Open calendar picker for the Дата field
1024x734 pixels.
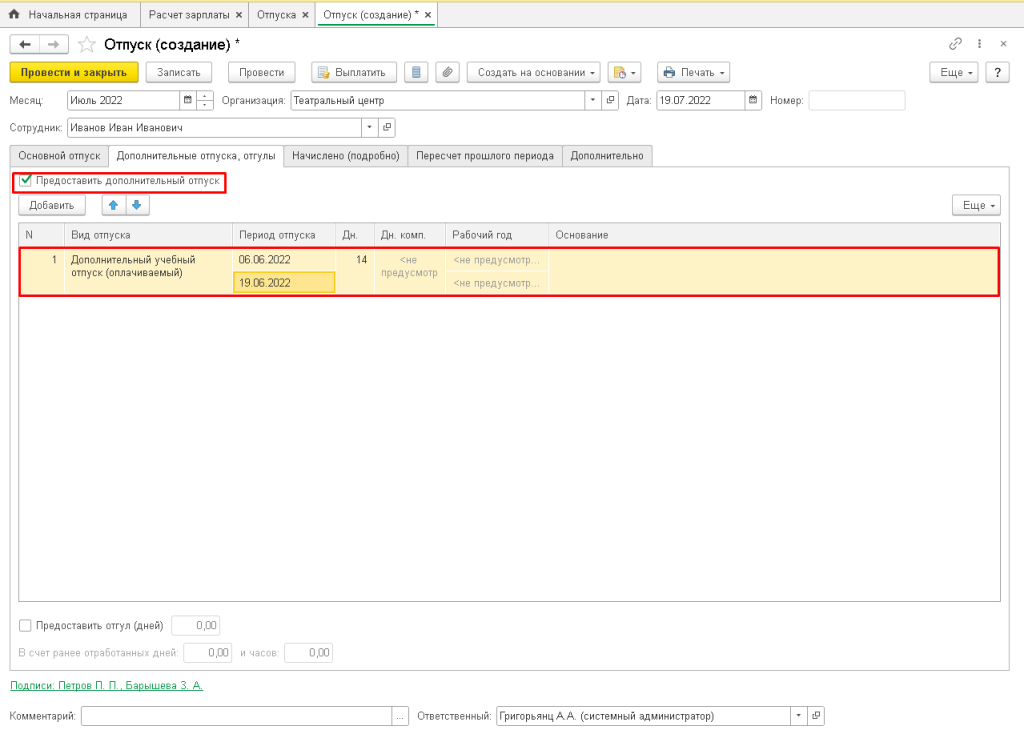tap(753, 100)
